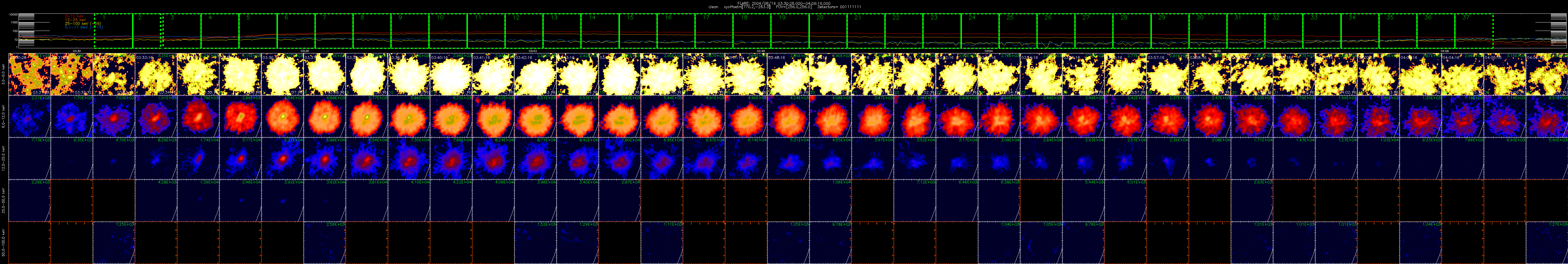Open the 3-6 keV image starting at 03:48:16
Image resolution: width=1568 pixels, height=264 pixels.
788,75
